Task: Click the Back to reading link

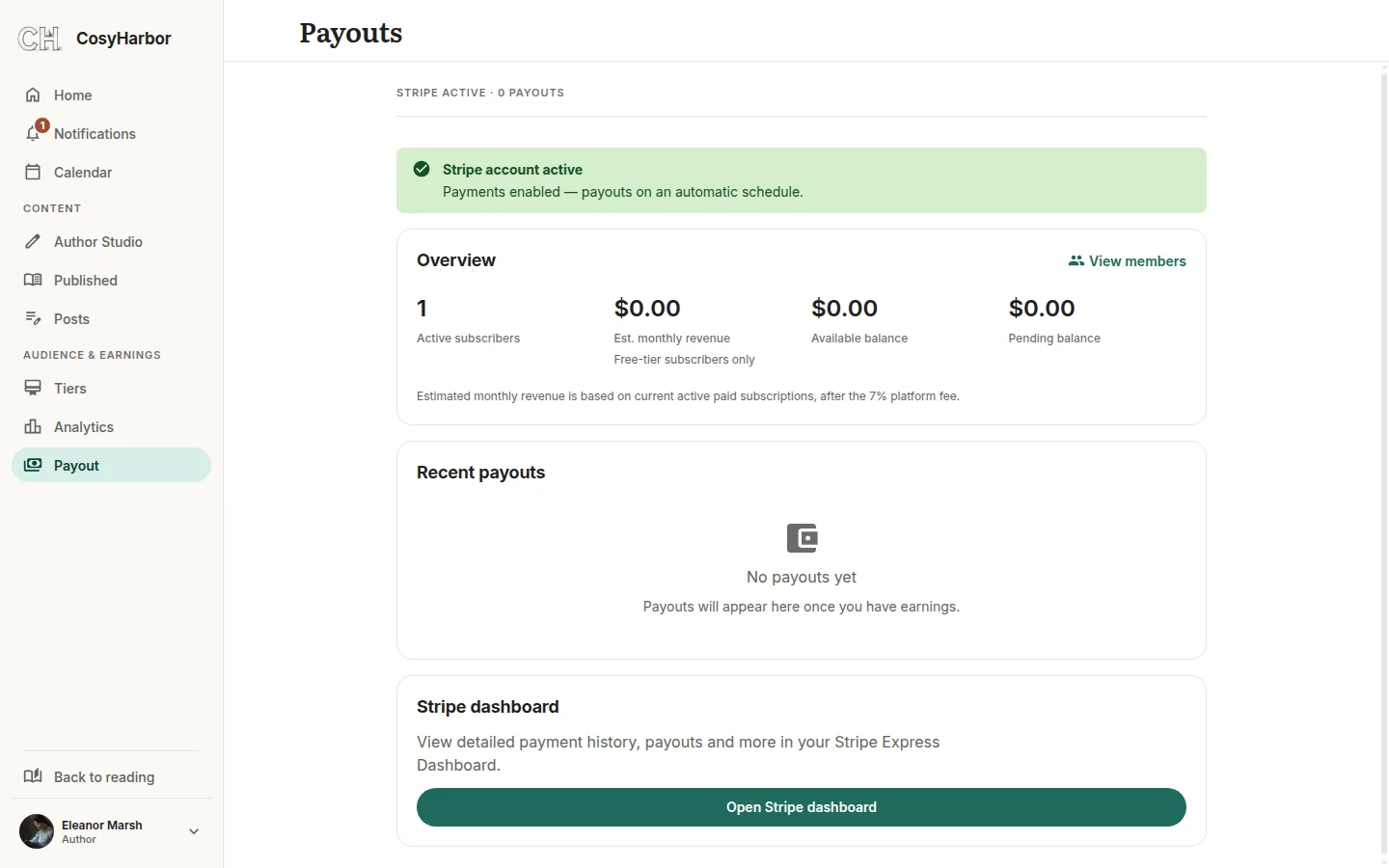Action: click(111, 776)
